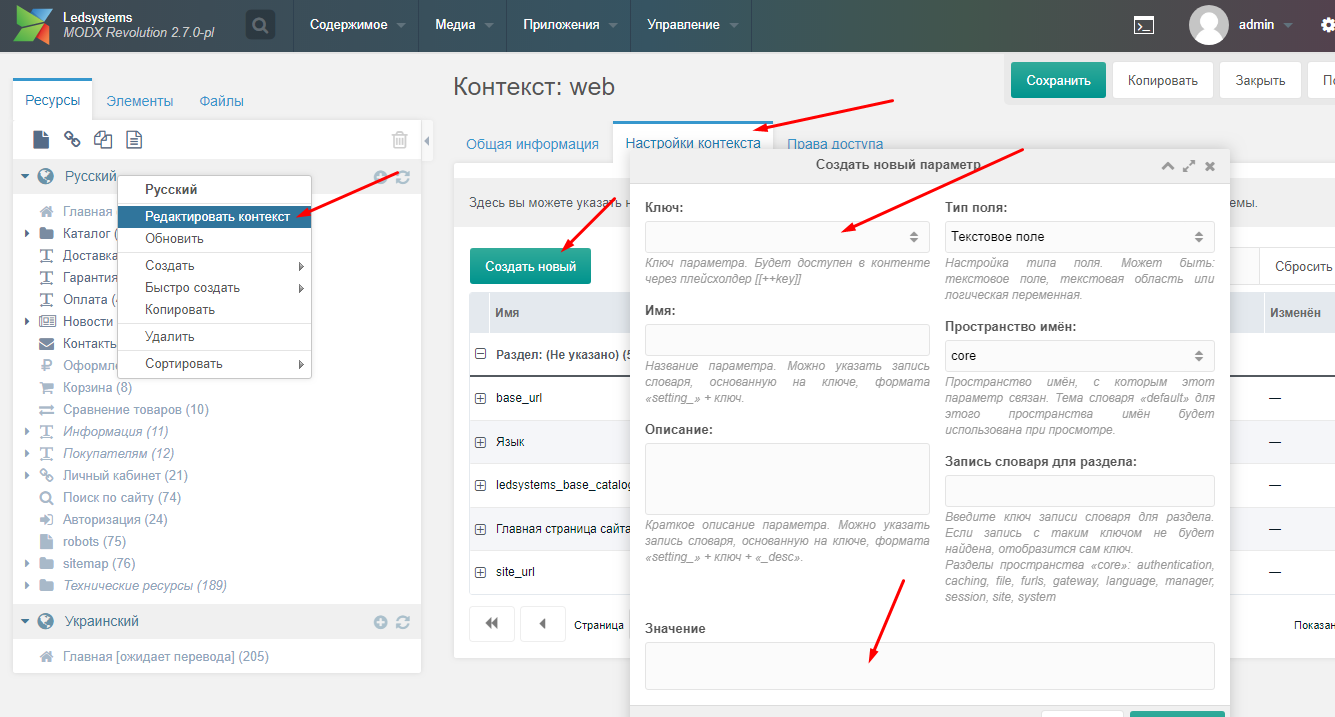Viewport: 1335px width, 717px height.
Task: Click the Закрыть button
Action: click(1260, 81)
